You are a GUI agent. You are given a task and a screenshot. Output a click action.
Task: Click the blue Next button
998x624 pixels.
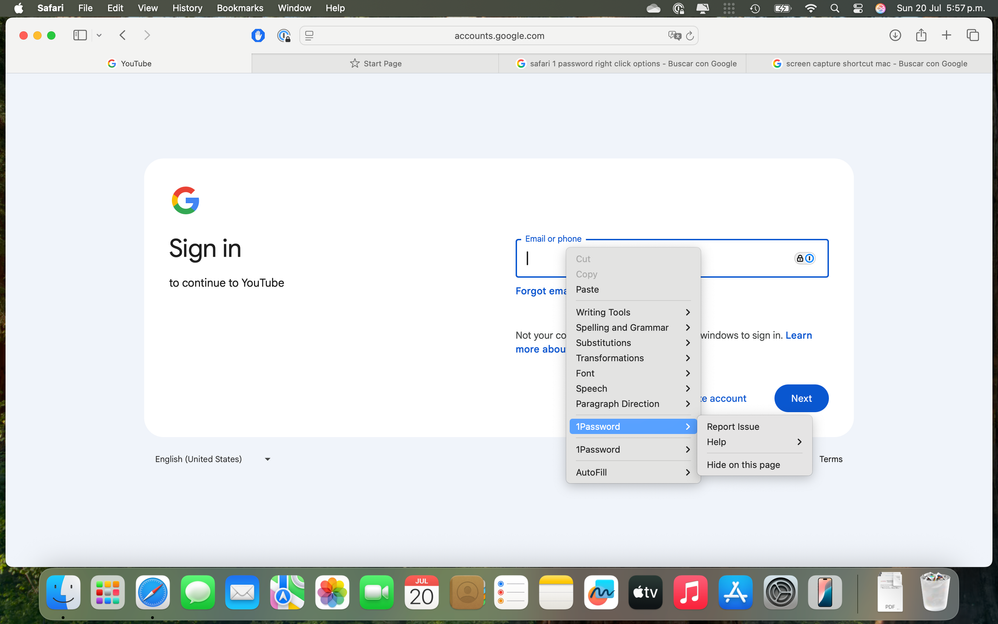click(801, 399)
